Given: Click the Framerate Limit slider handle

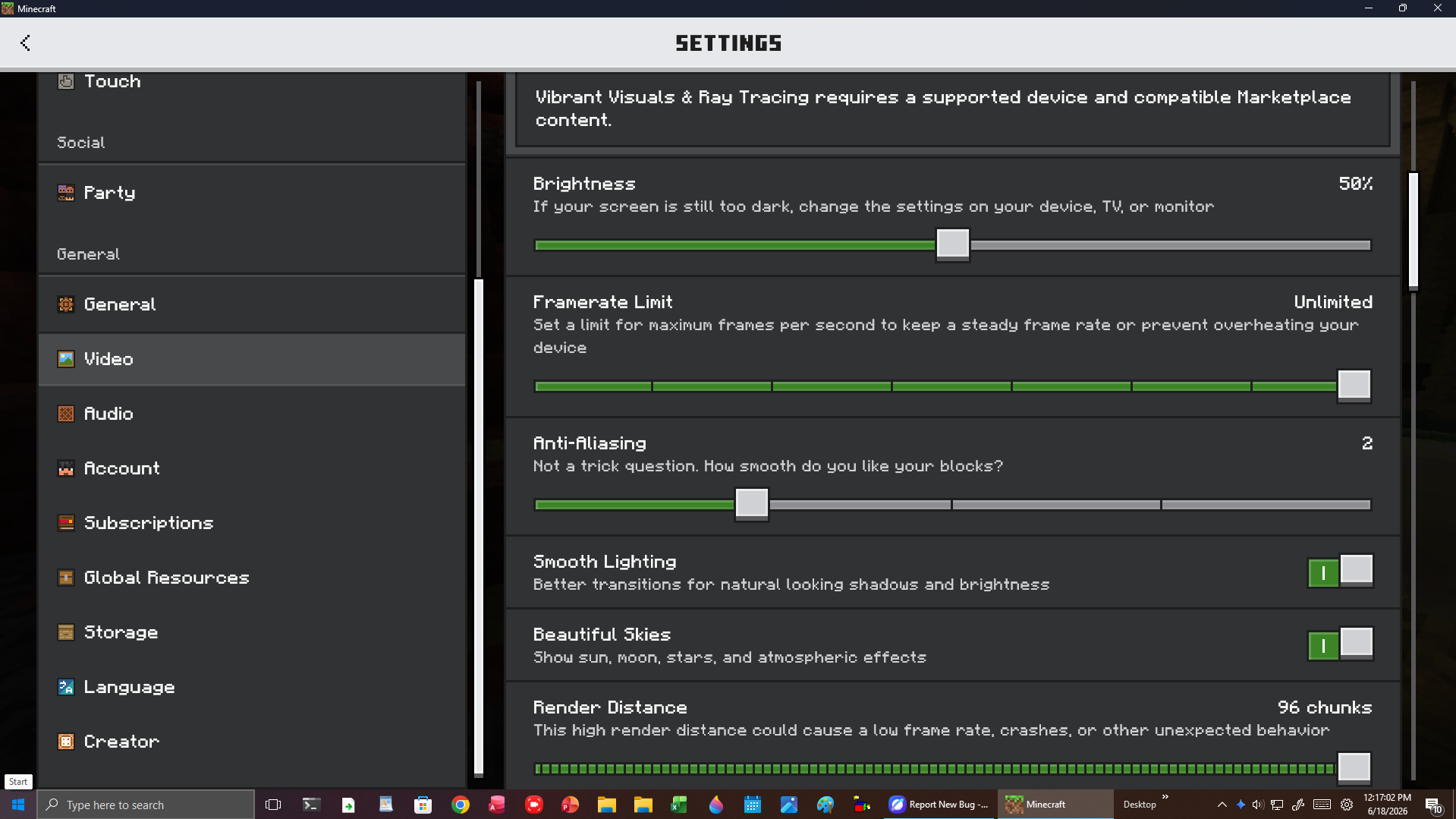Looking at the screenshot, I should (x=1354, y=386).
